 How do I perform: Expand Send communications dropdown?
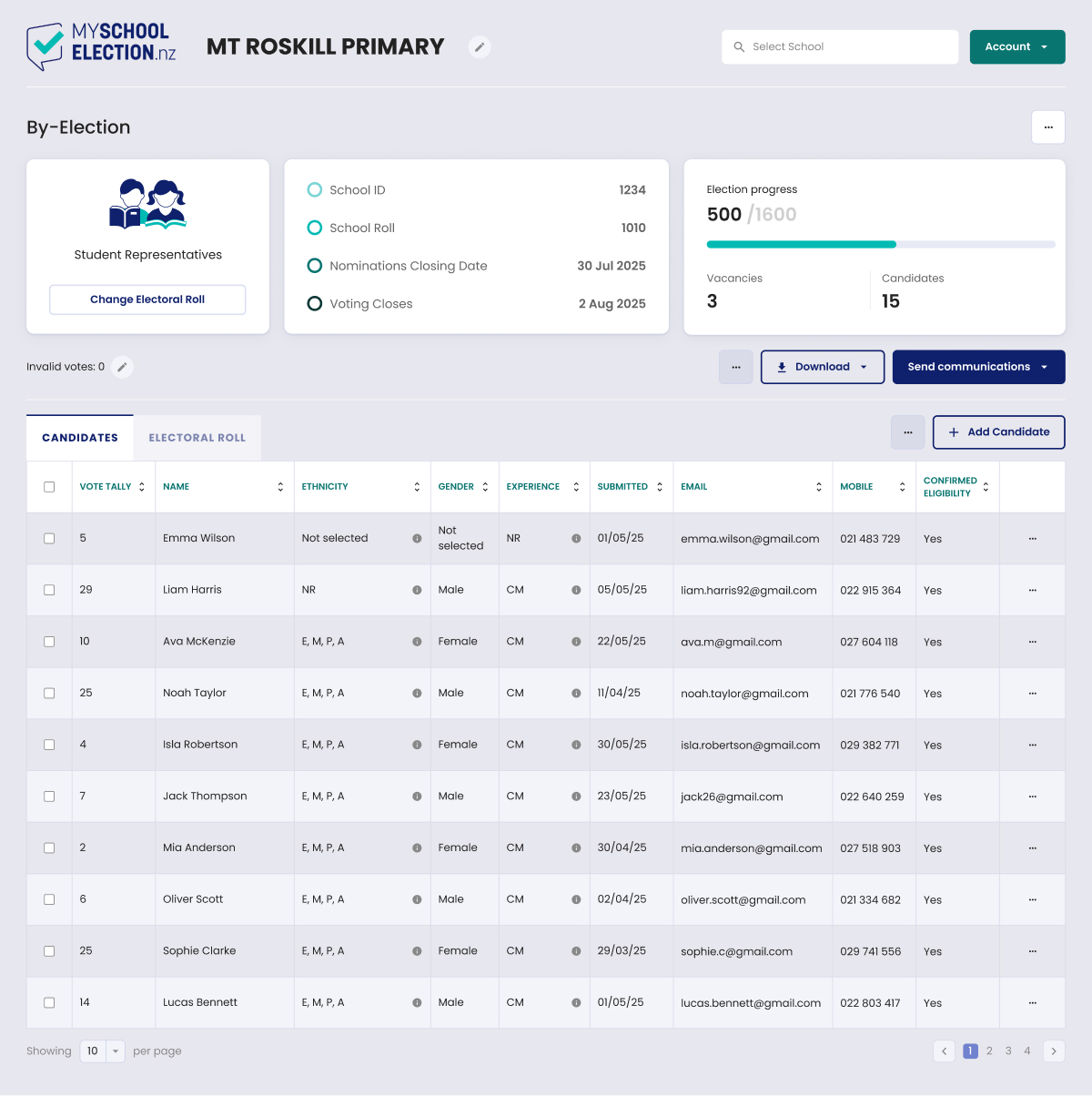(978, 367)
